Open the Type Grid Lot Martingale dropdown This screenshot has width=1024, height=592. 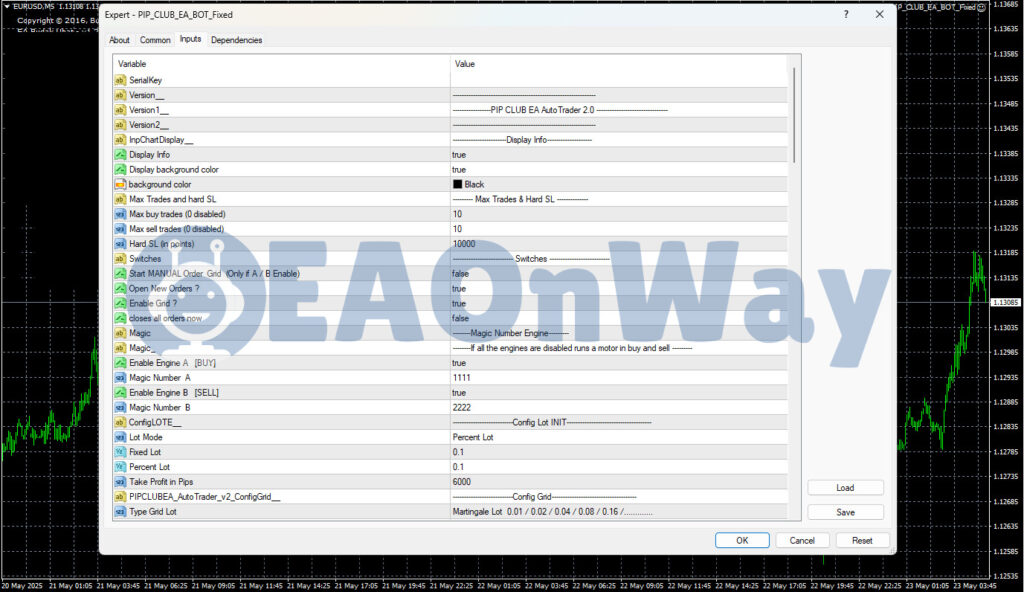tap(619, 512)
